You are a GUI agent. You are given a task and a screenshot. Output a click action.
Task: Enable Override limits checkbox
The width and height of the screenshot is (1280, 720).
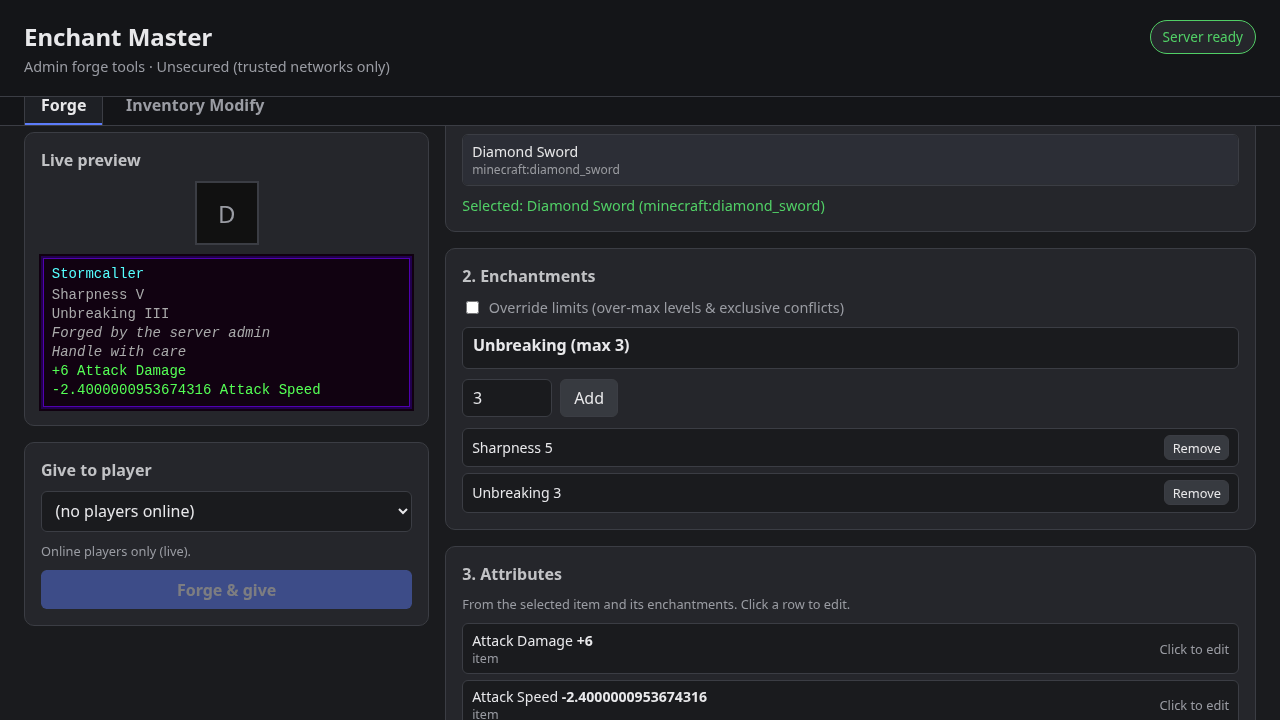coord(472,308)
